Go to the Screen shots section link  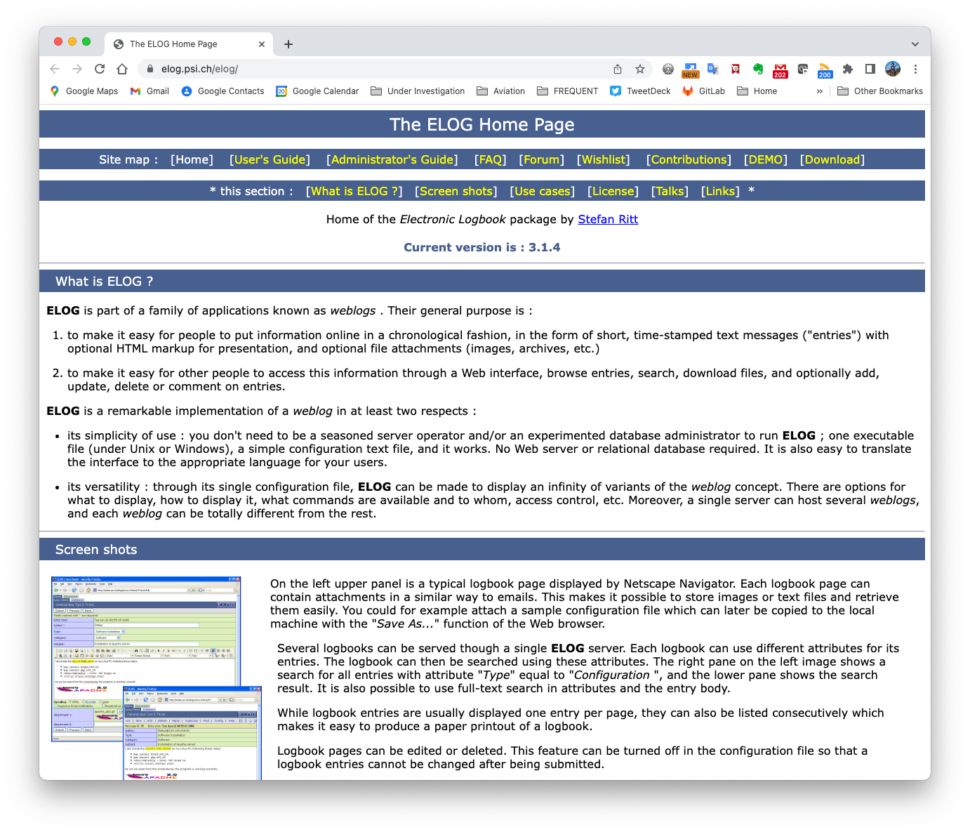455,191
